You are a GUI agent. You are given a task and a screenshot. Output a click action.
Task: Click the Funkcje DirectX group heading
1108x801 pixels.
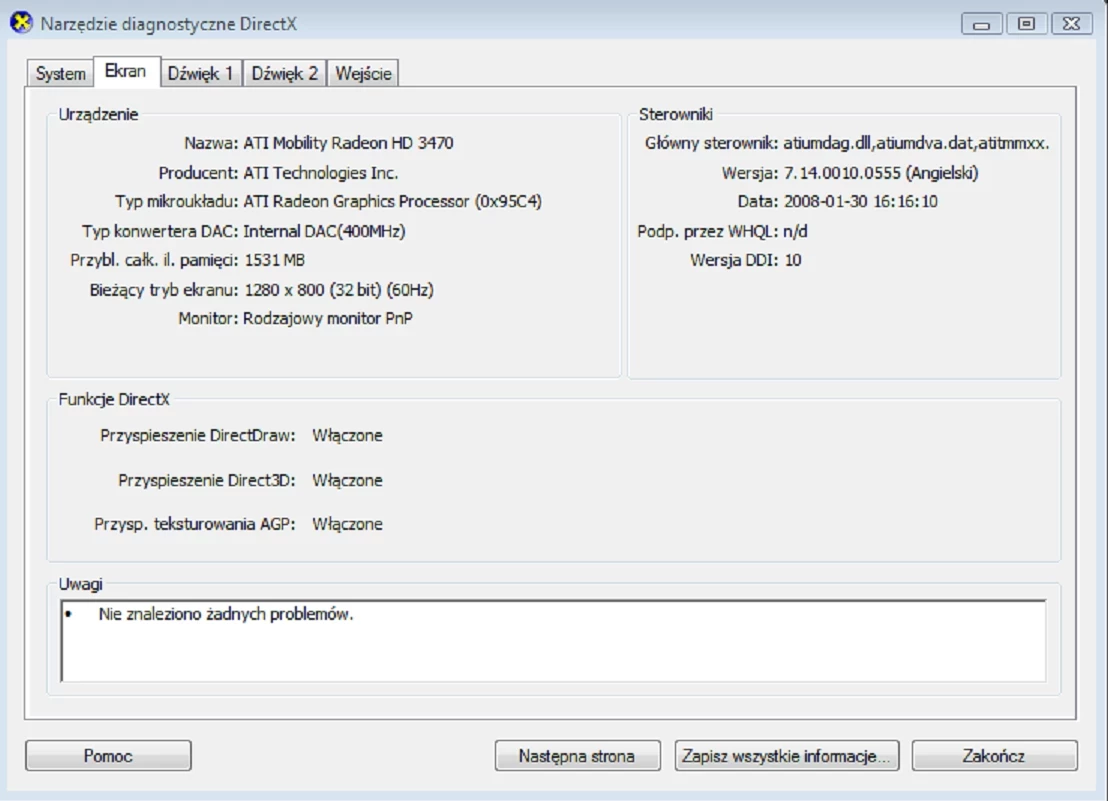click(114, 399)
